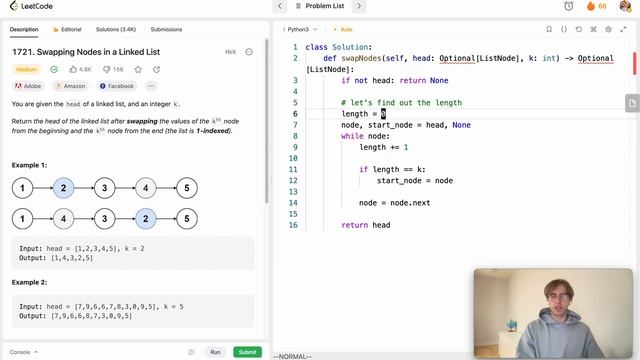
Task: Click the Amazon company tag
Action: click(x=70, y=86)
